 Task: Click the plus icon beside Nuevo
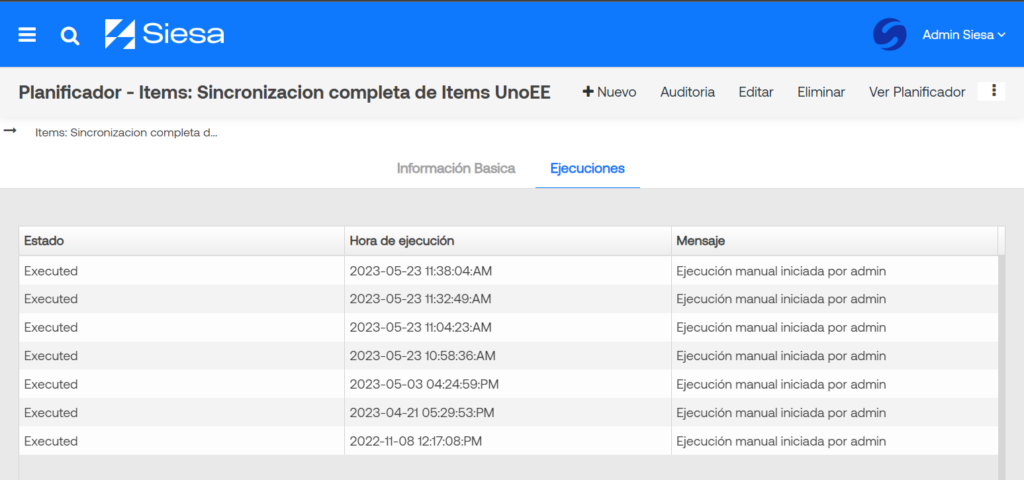pos(588,91)
